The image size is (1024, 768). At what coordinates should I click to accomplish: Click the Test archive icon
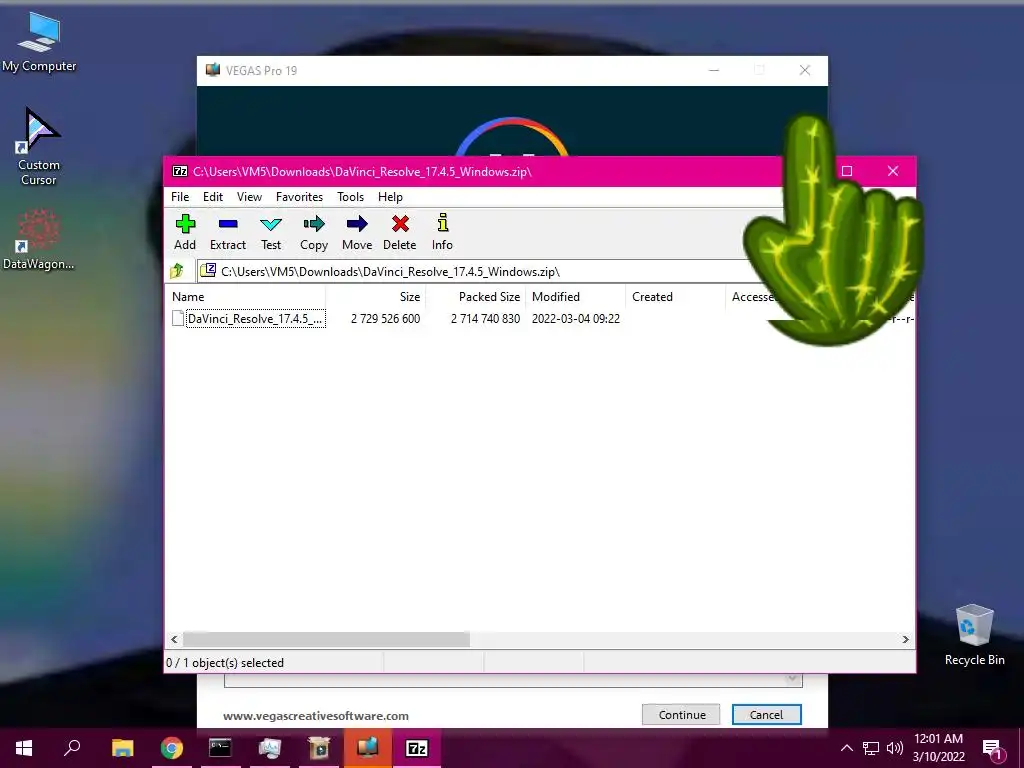point(271,232)
